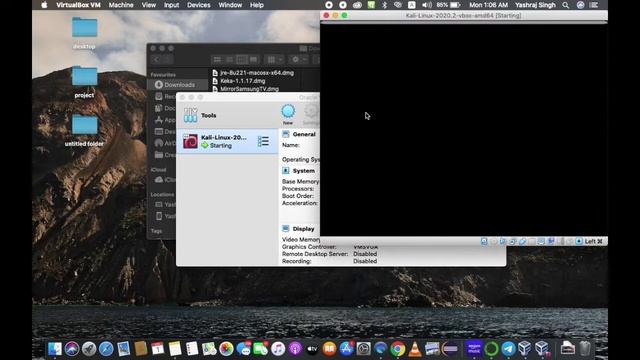Viewport: 640px width, 360px height.
Task: Open Launchpad from the Dock
Action: 89,349
